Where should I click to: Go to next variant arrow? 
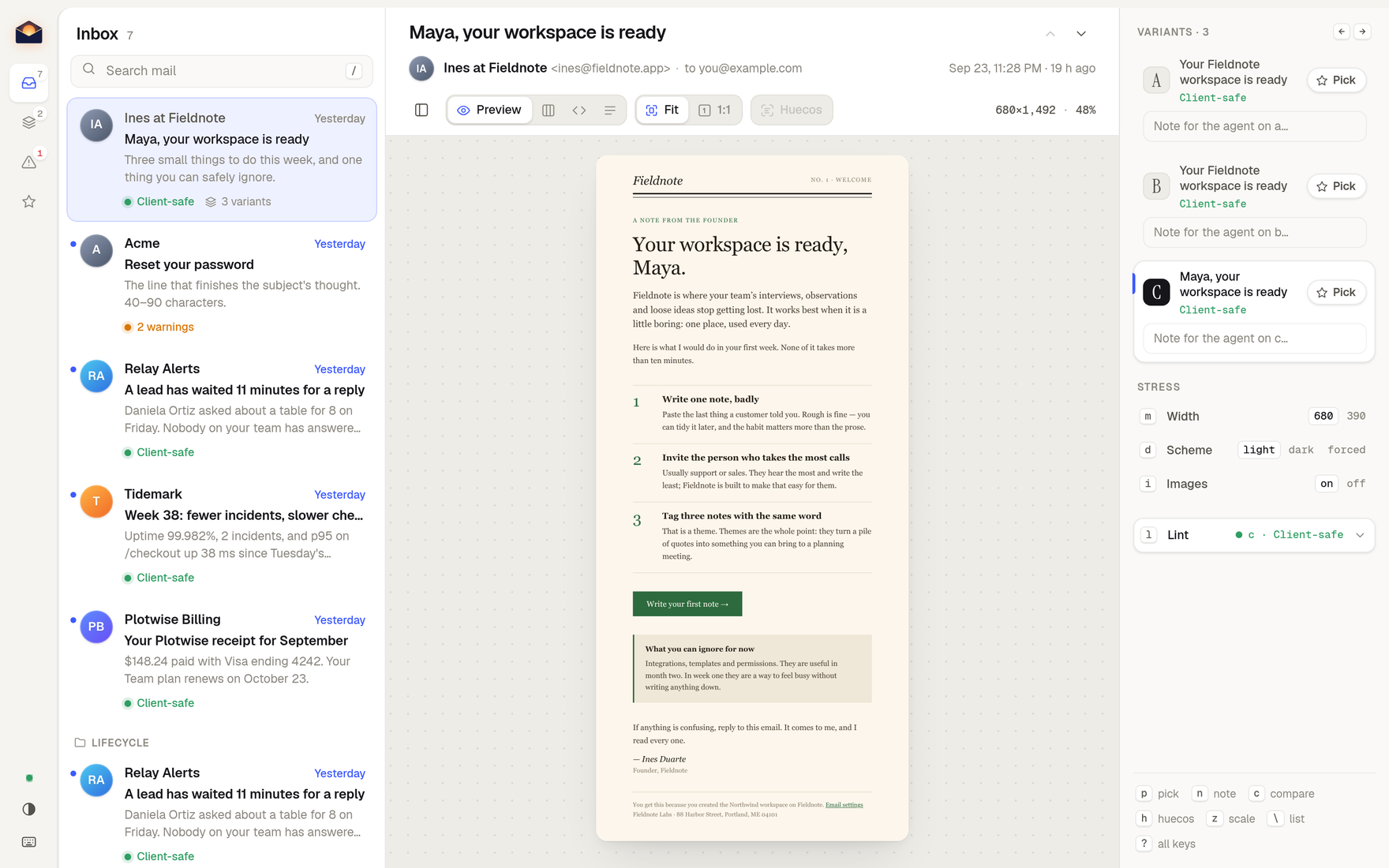[1362, 32]
